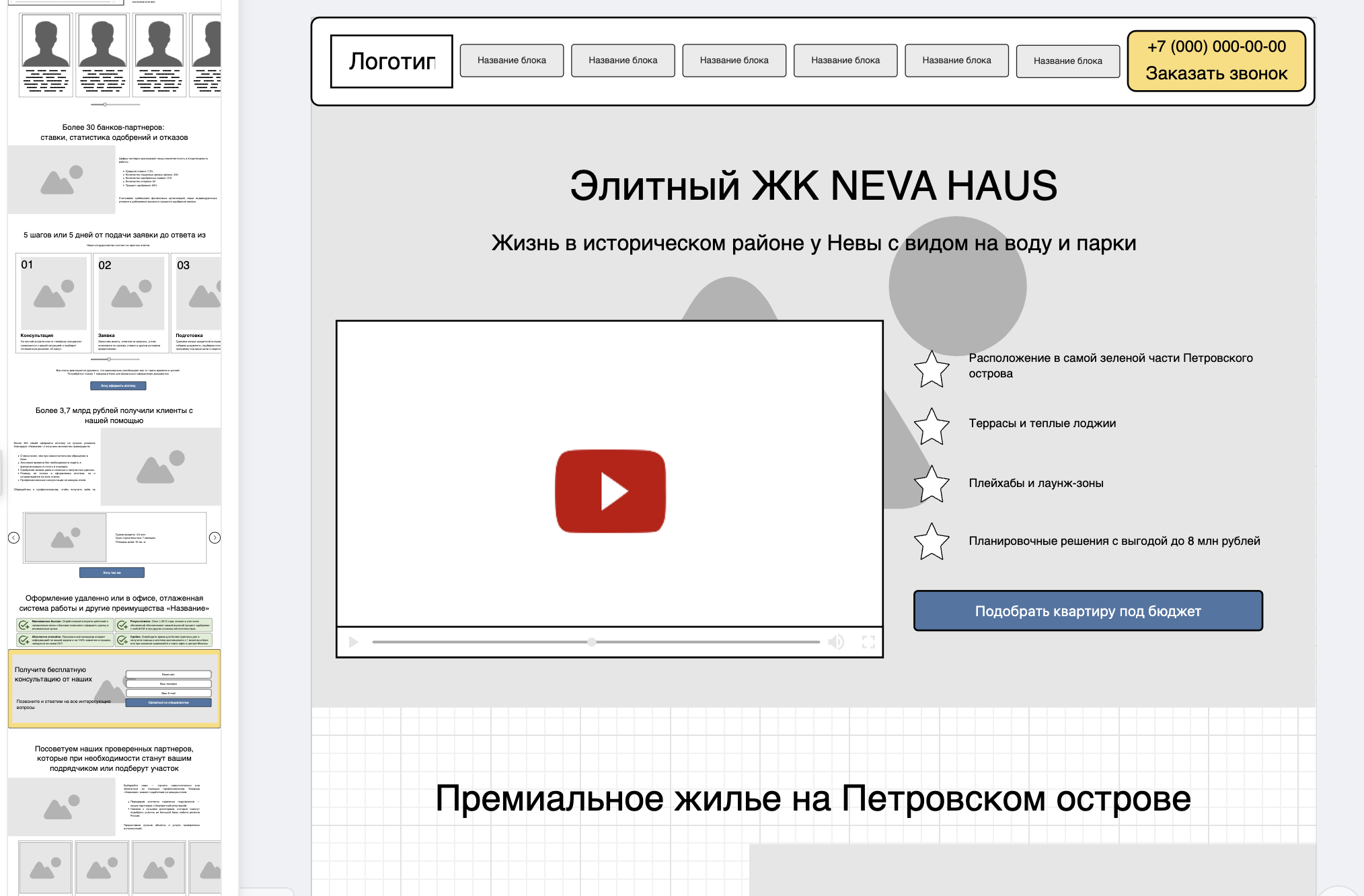Screen dimensions: 1364x896
Task: Move the slider under the portrait cards
Action: tap(105, 104)
